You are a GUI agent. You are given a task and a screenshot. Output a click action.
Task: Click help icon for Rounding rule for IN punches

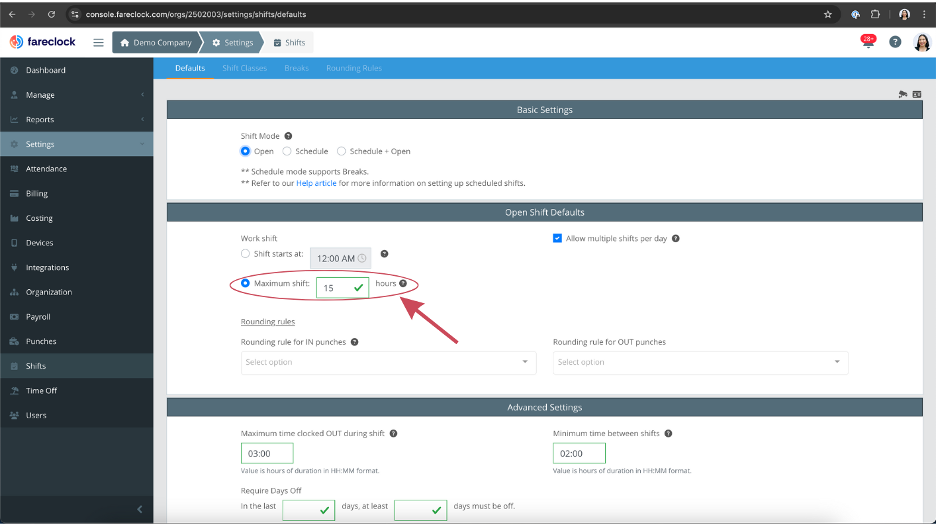[355, 342]
